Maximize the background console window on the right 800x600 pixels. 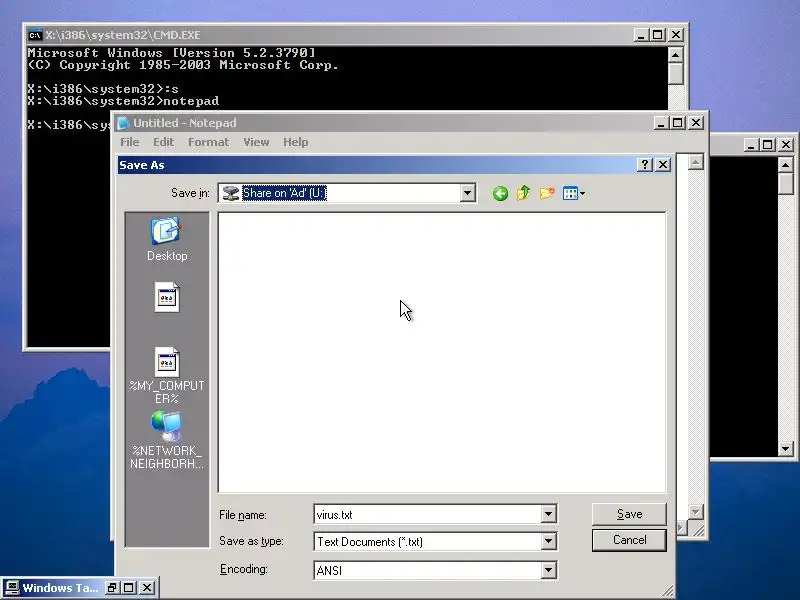point(767,145)
